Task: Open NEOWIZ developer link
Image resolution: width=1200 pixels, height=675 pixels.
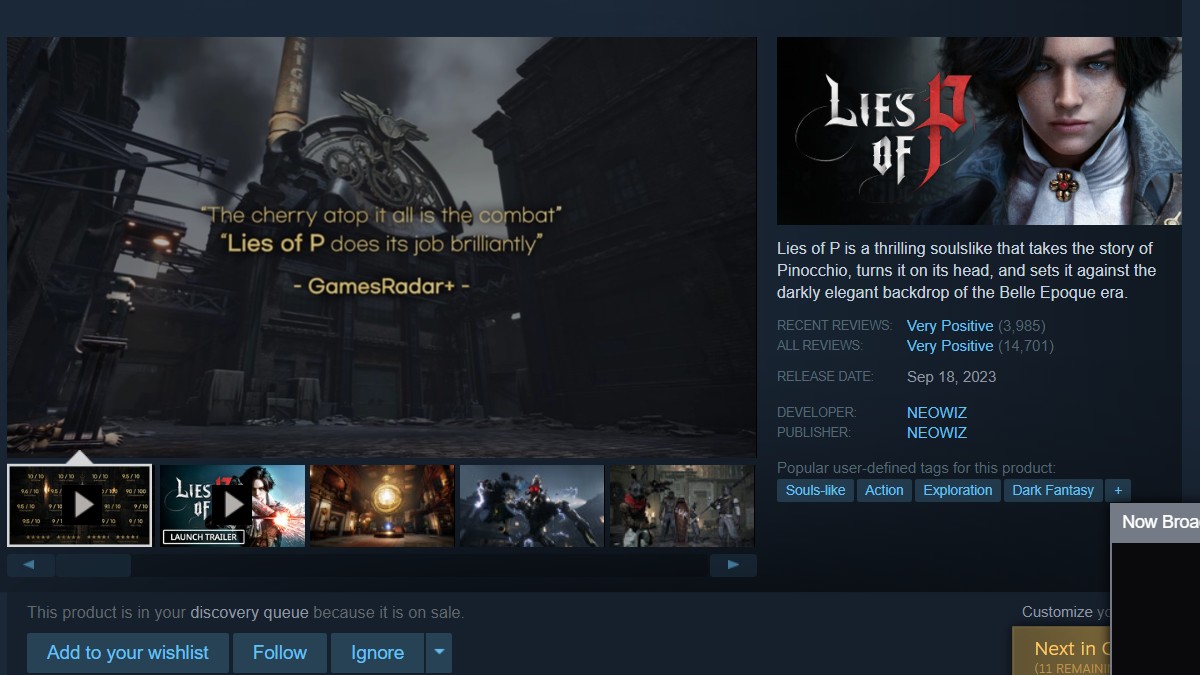Action: click(x=936, y=412)
